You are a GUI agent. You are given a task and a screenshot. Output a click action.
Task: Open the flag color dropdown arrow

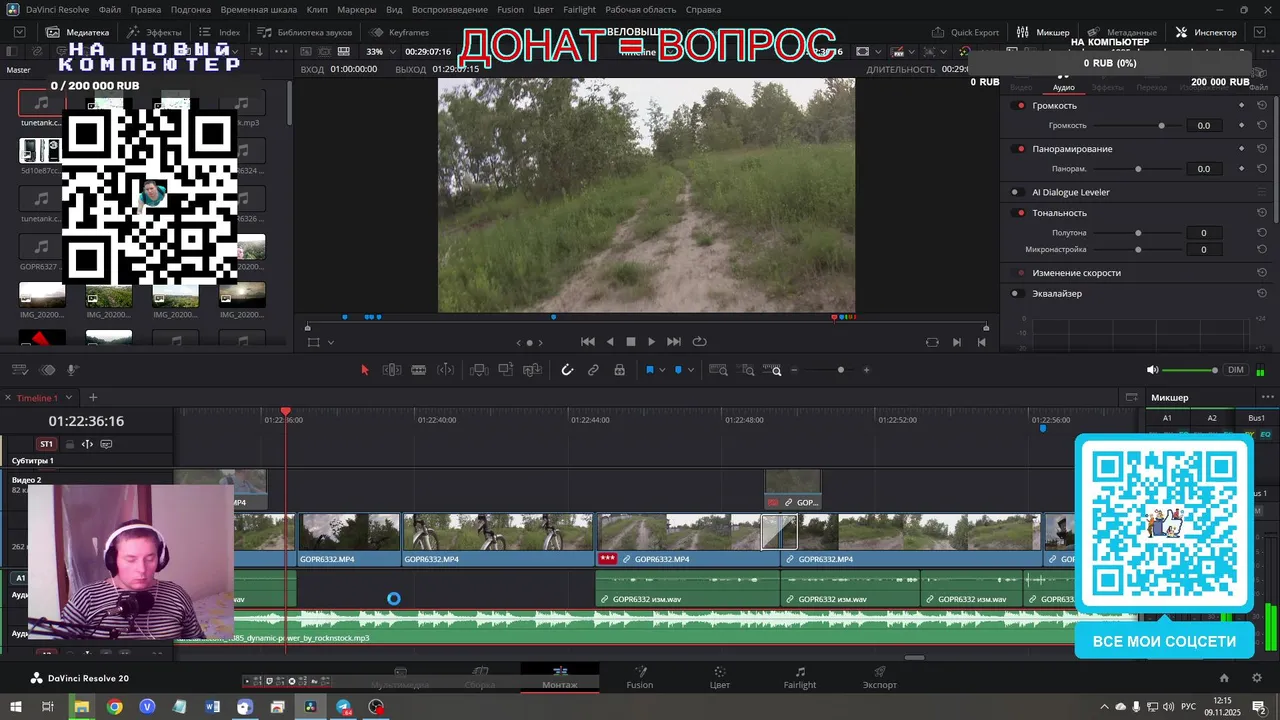662,371
